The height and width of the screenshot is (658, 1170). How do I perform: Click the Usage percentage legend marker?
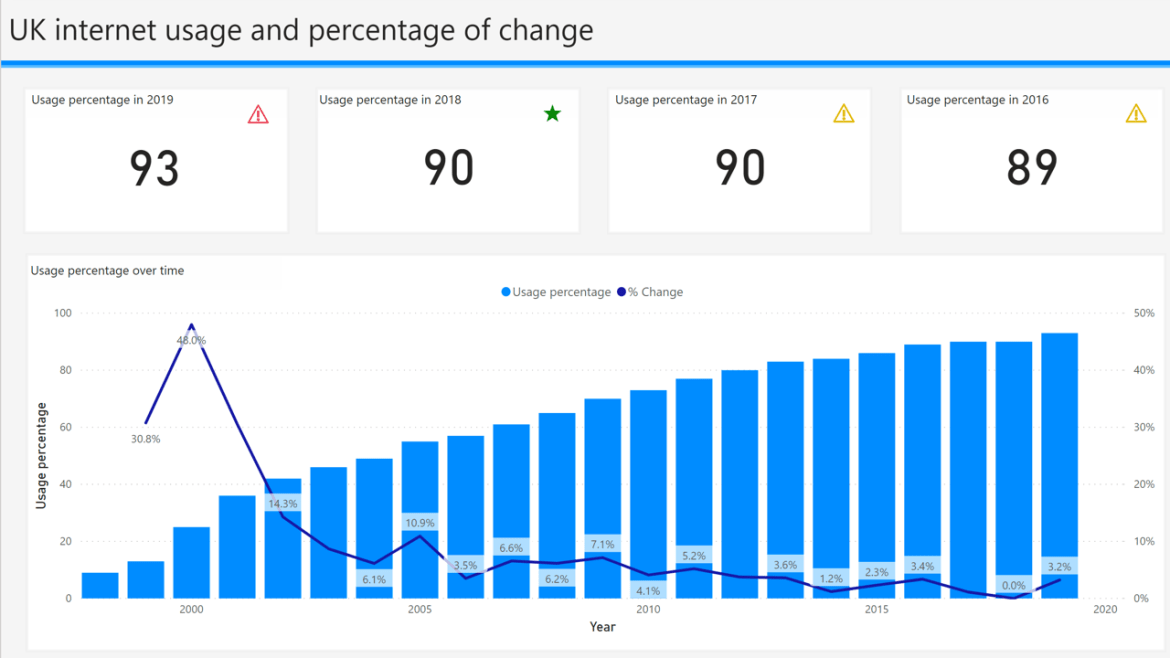(506, 292)
